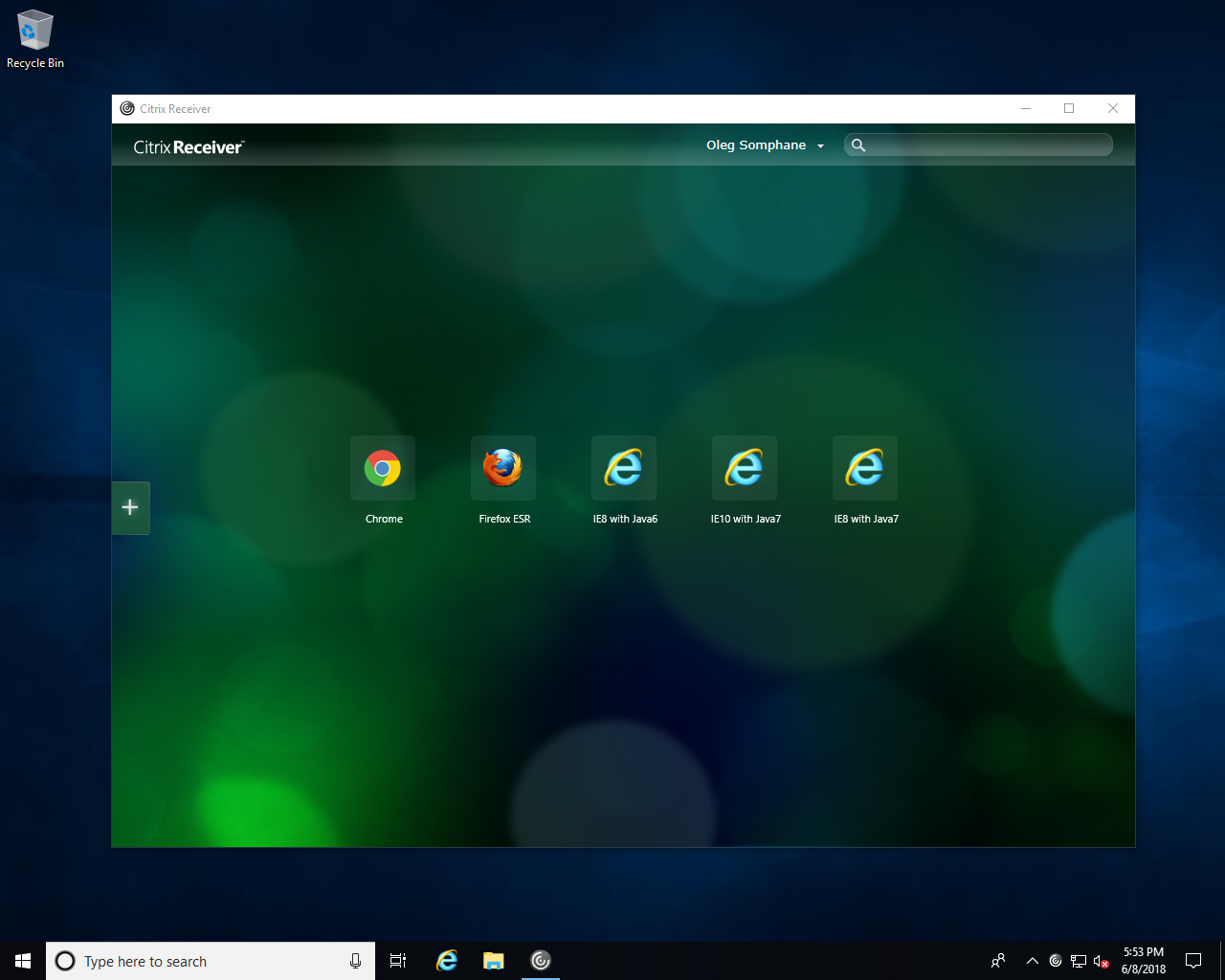This screenshot has height=980, width=1225.
Task: Launch IE8 with Java6
Action: coord(624,468)
